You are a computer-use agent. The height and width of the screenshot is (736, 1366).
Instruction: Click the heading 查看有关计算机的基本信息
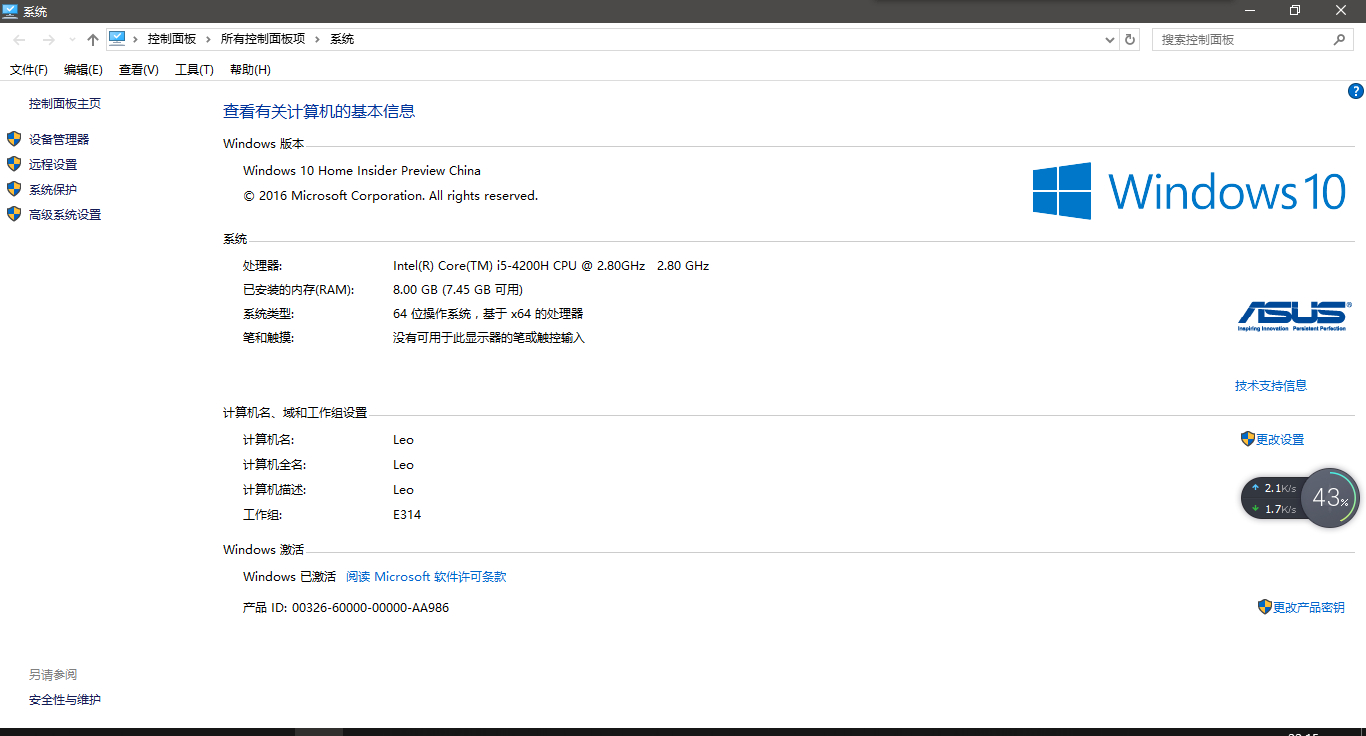point(319,112)
